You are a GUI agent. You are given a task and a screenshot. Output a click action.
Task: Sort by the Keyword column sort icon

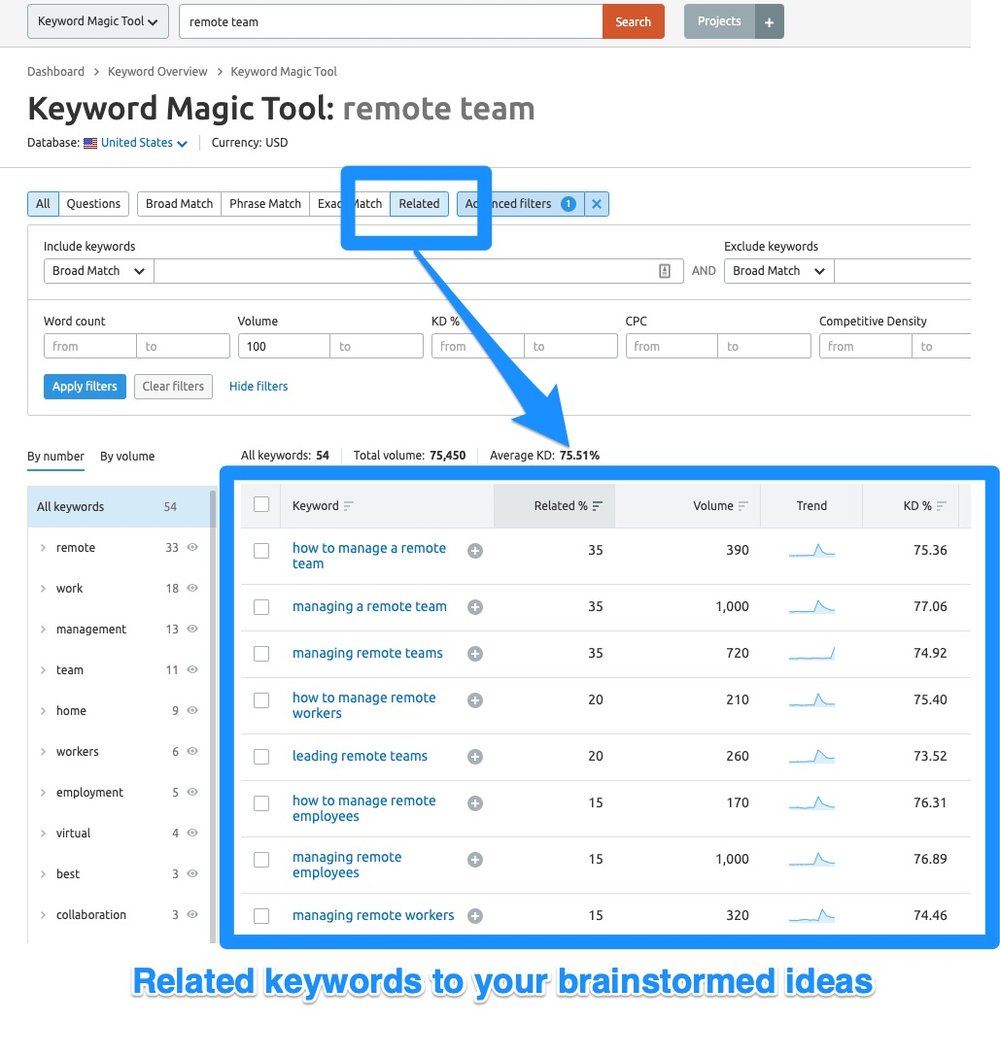(348, 506)
